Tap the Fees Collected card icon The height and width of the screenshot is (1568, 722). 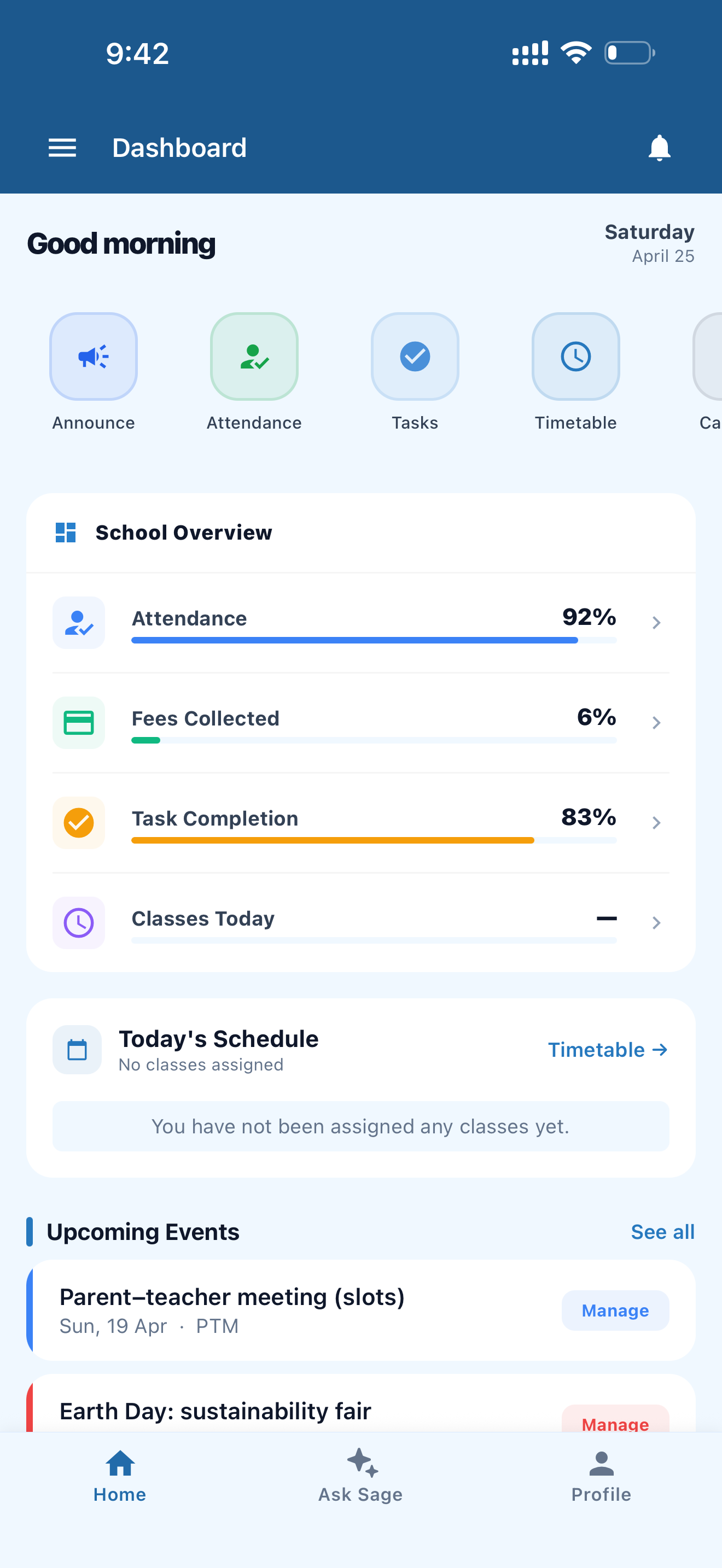tap(79, 723)
